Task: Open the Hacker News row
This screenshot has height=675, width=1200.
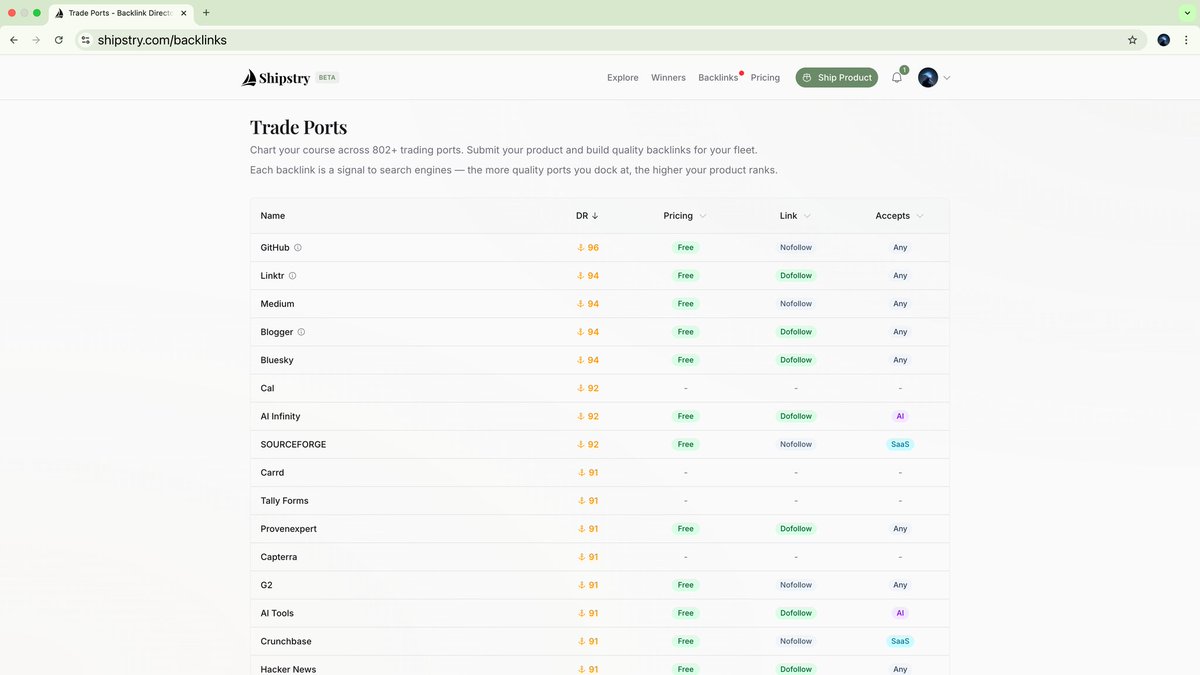Action: [x=599, y=666]
